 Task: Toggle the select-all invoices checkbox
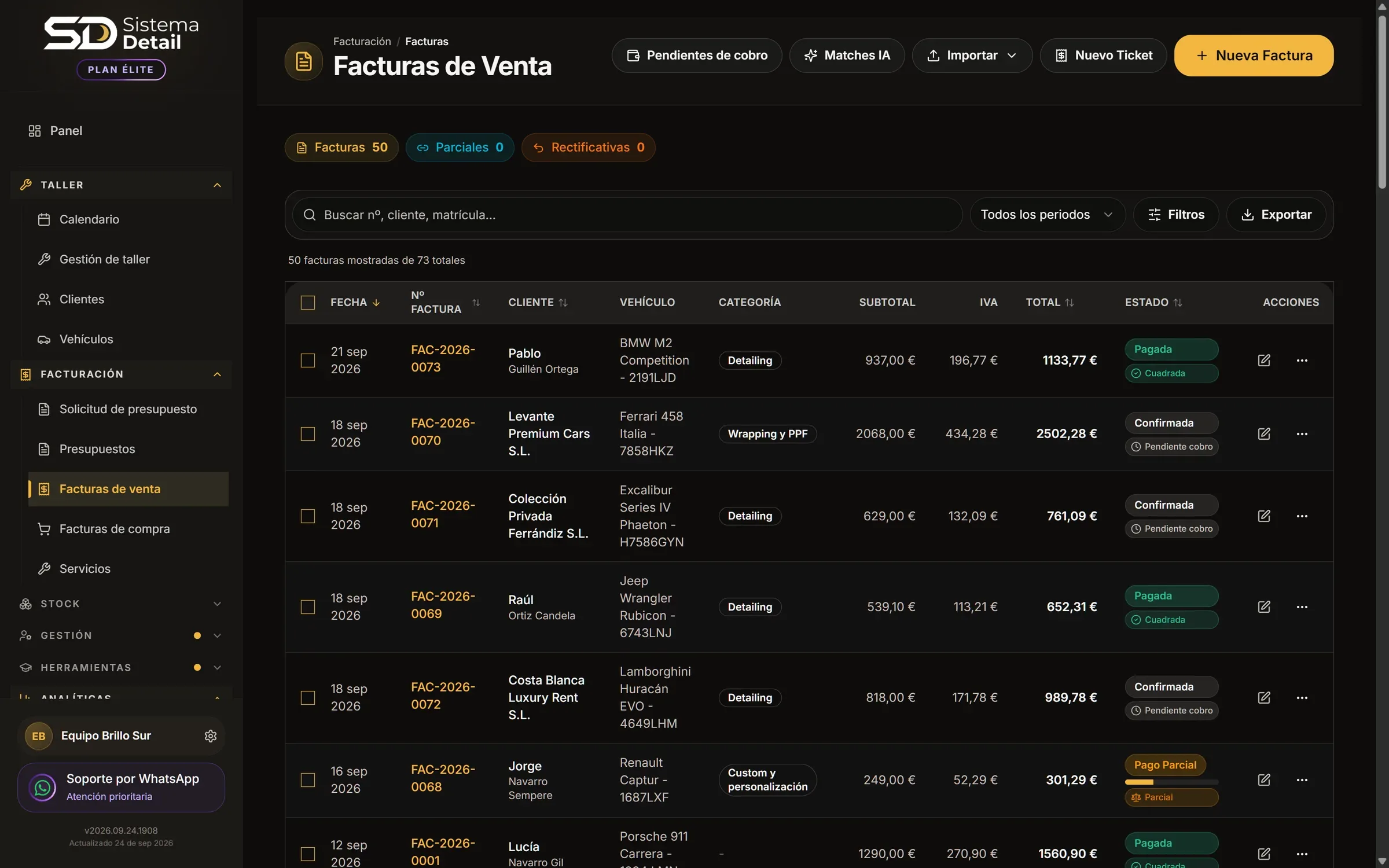[308, 302]
